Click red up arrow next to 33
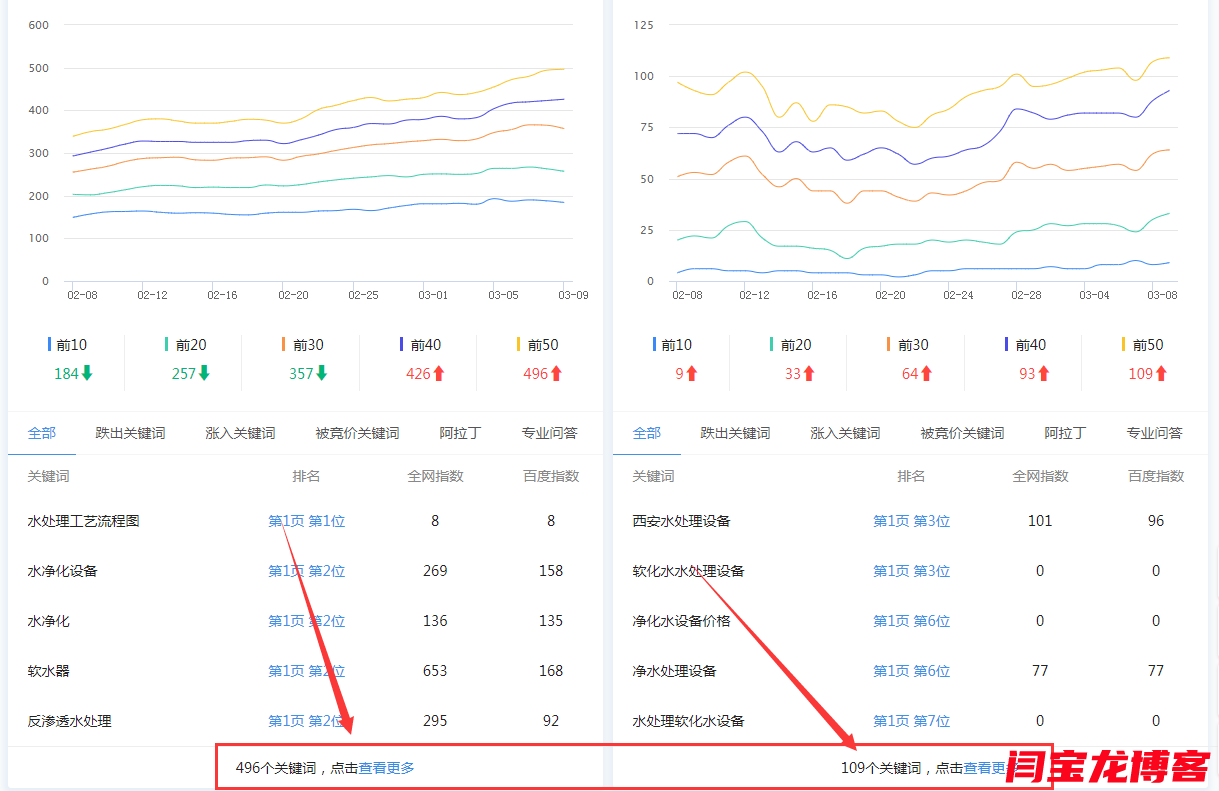The image size is (1219, 791). (x=809, y=373)
